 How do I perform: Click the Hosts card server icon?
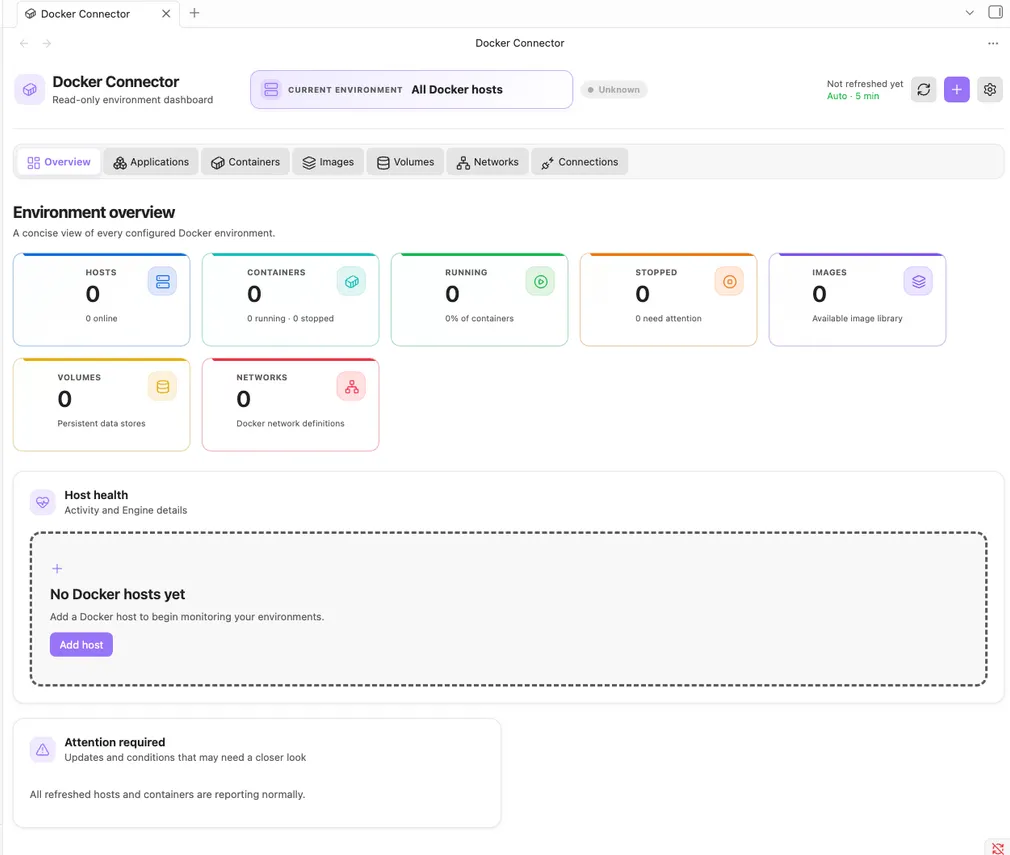tap(162, 282)
